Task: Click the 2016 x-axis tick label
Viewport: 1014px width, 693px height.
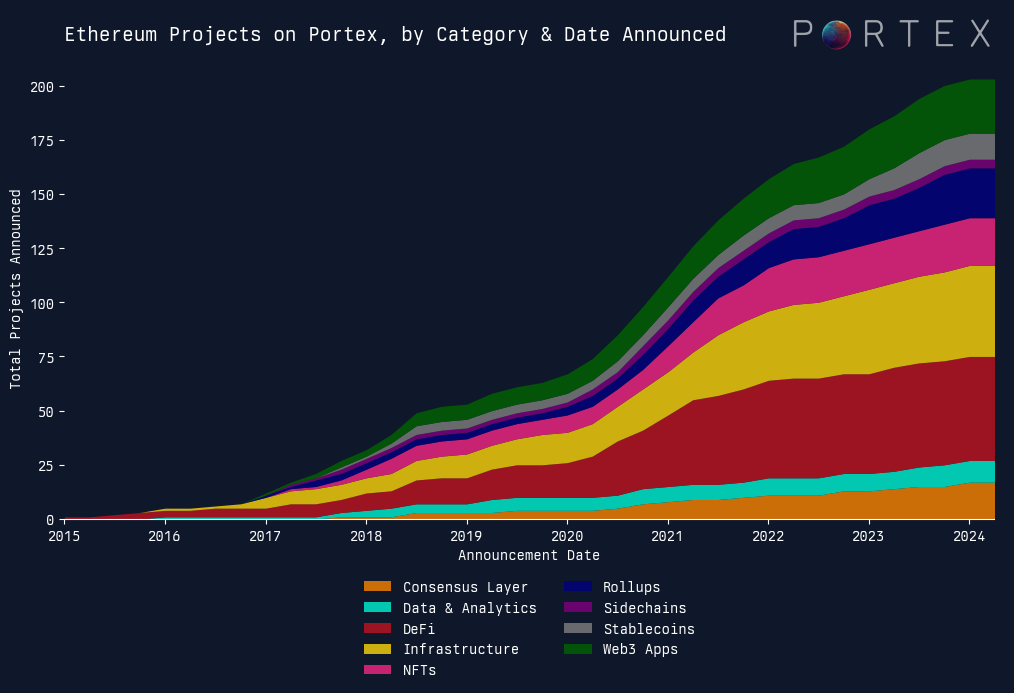Action: click(164, 536)
